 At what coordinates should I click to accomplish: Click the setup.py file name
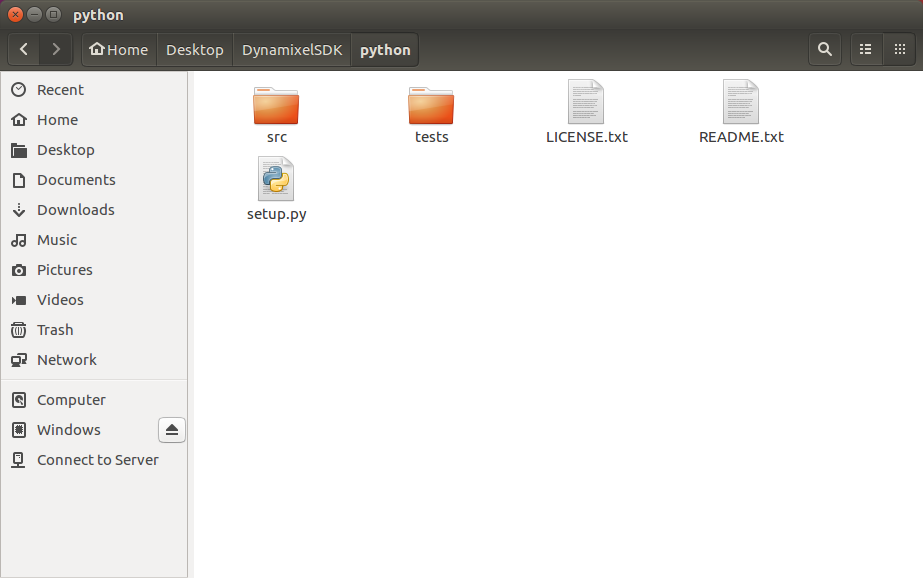click(x=277, y=214)
